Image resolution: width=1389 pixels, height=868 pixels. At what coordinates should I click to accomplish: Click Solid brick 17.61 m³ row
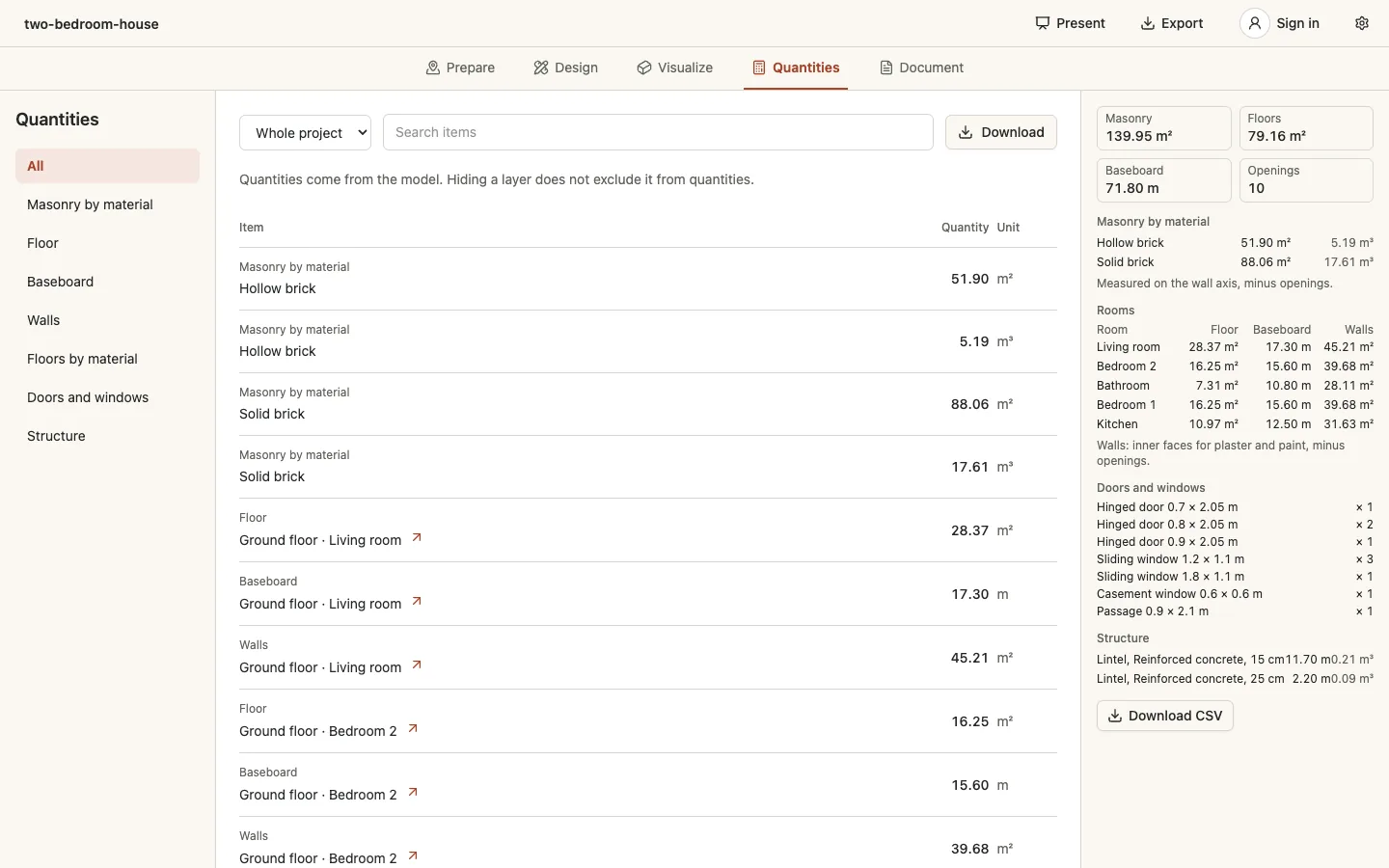pos(648,467)
